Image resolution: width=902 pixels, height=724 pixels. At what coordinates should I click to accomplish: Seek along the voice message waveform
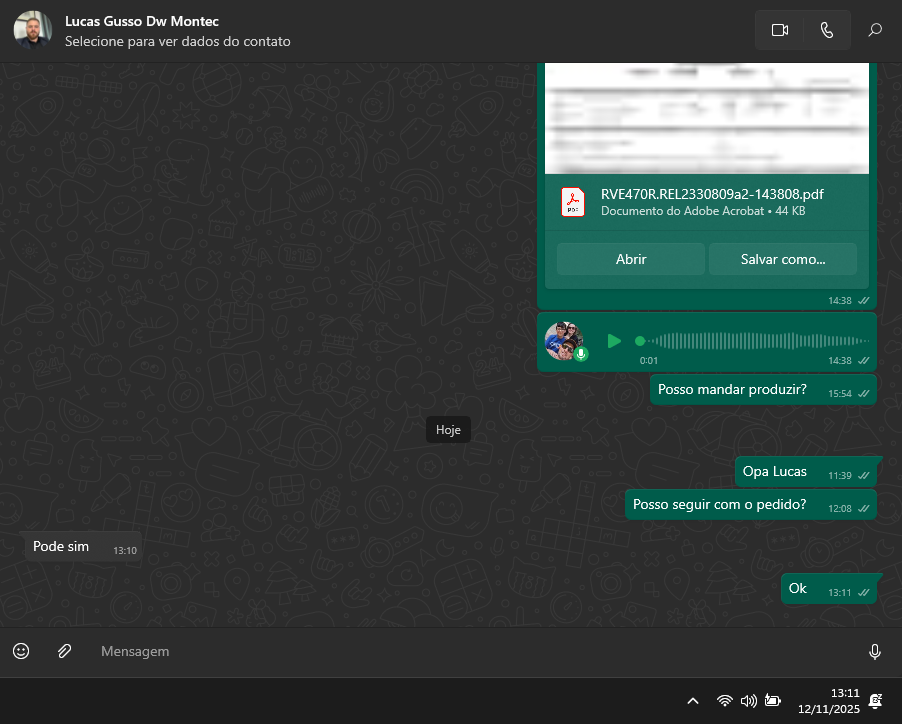tap(750, 341)
